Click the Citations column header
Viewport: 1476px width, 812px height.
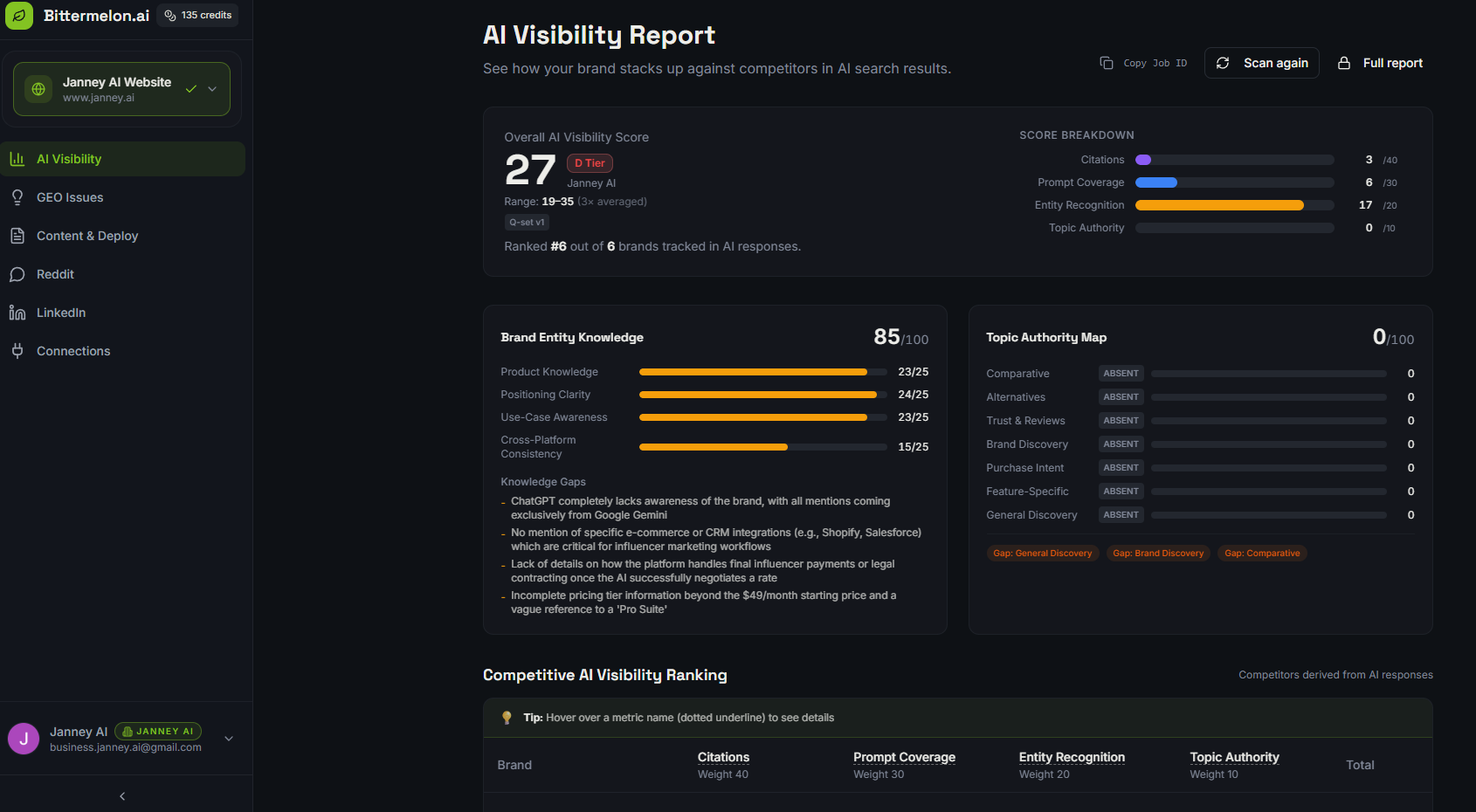tap(723, 757)
